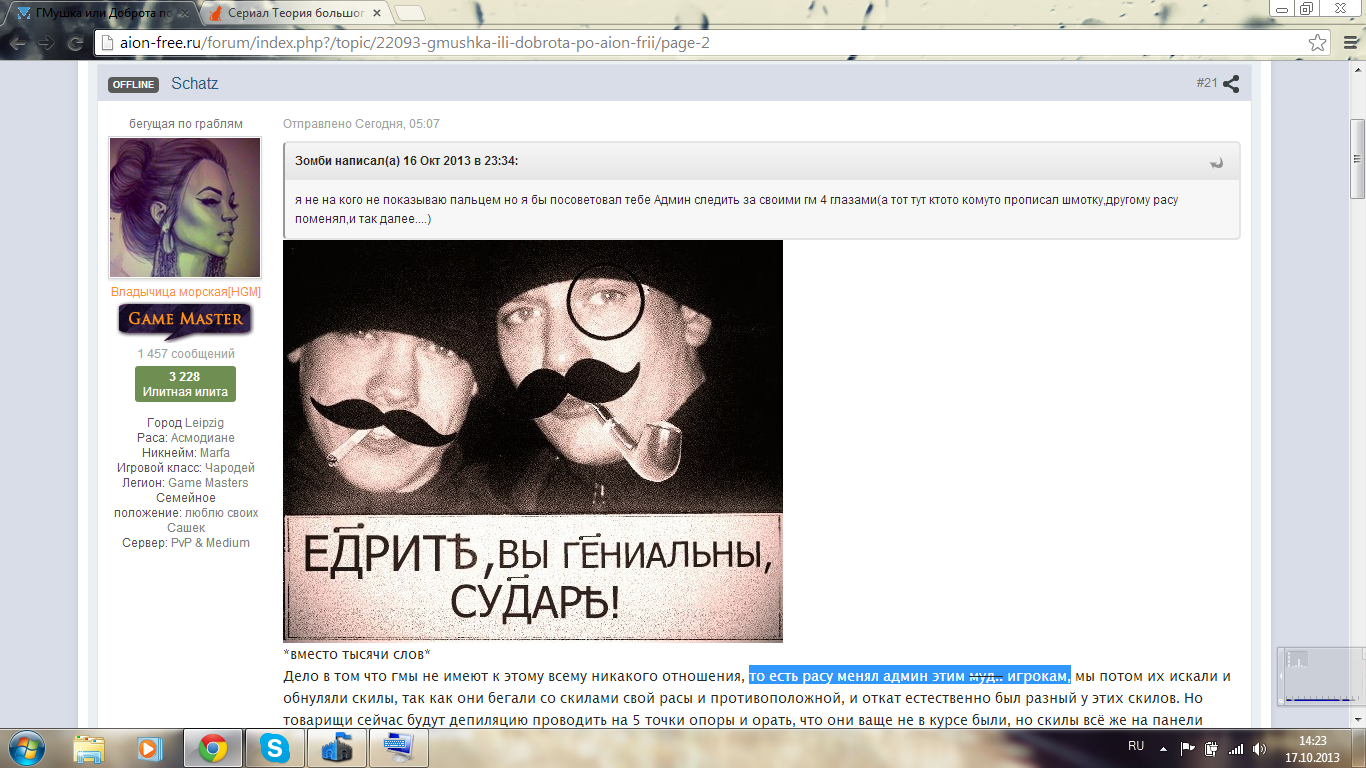Image resolution: width=1366 pixels, height=768 pixels.
Task: Click the small preview widget at right edge
Action: [1321, 675]
